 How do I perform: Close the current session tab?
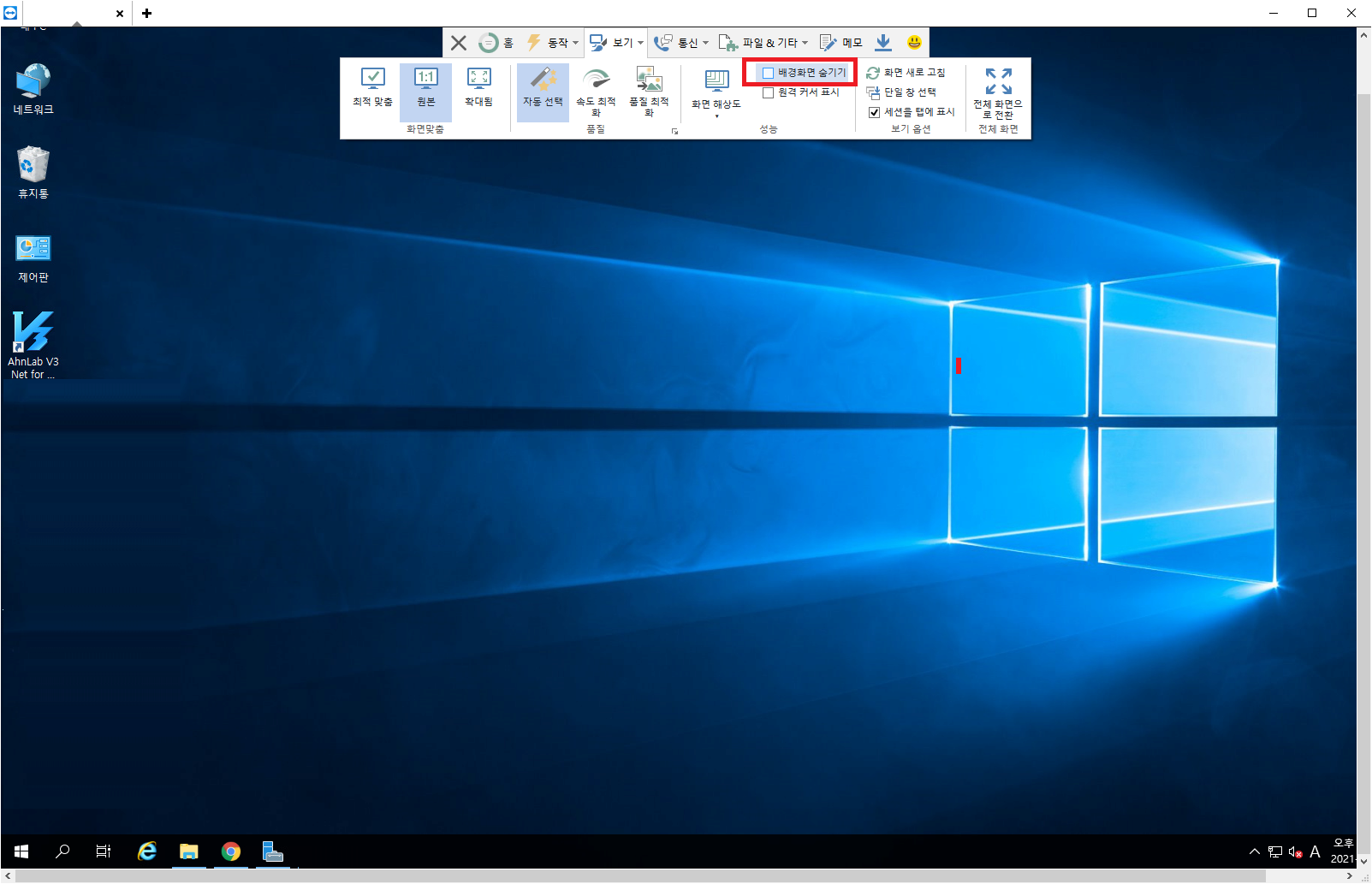pos(120,14)
